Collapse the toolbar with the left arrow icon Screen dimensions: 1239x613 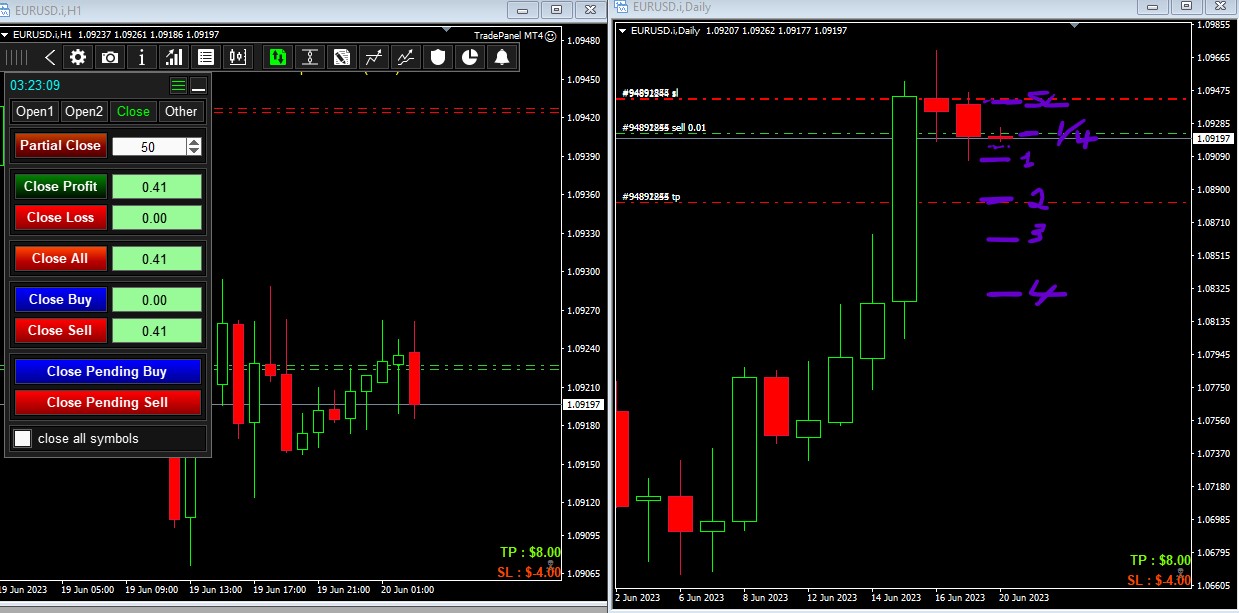pyautogui.click(x=50, y=57)
